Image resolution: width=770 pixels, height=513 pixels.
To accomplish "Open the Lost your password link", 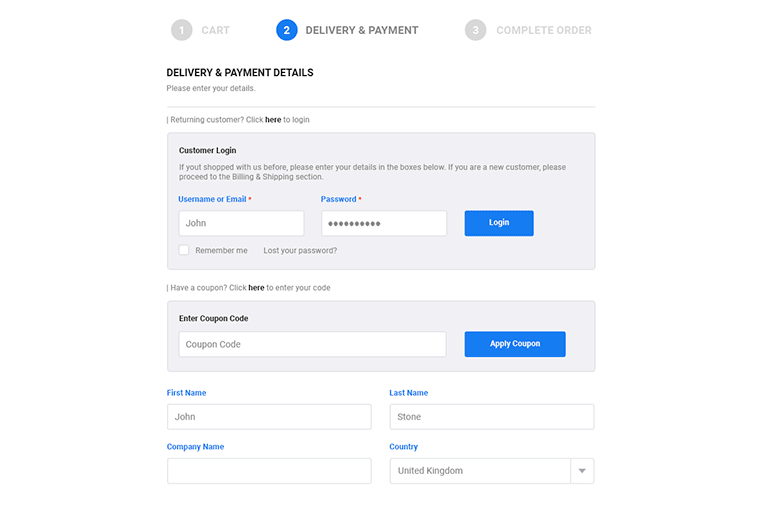I will coord(300,250).
